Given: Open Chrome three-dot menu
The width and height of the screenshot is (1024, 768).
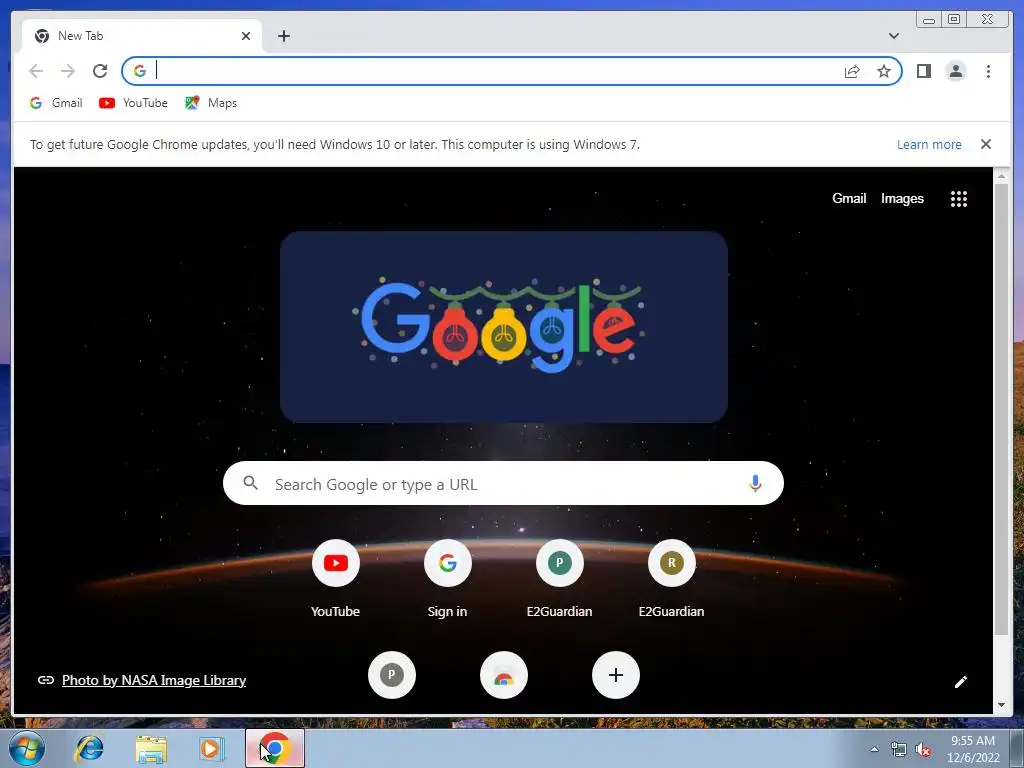Looking at the screenshot, I should (988, 71).
